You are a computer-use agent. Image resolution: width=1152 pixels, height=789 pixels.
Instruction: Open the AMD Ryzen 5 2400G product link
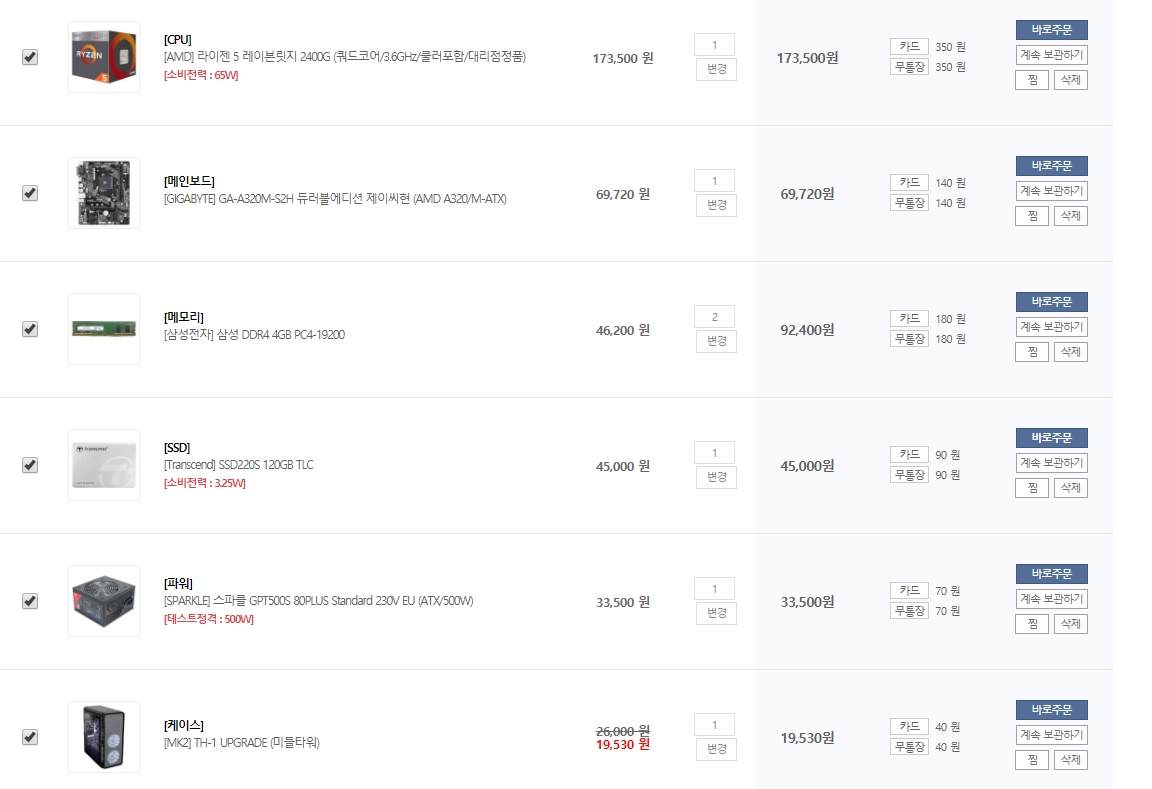[345, 57]
